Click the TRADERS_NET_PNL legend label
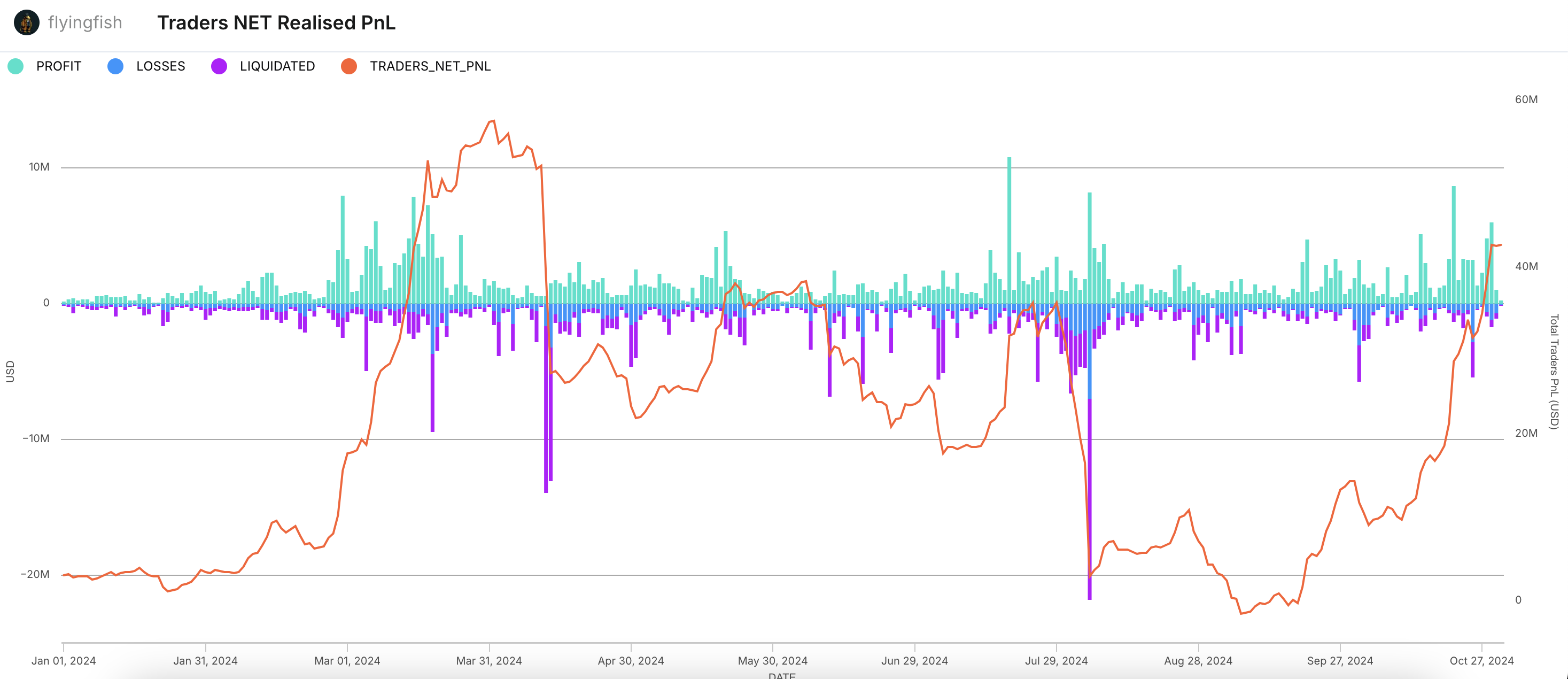 point(430,66)
